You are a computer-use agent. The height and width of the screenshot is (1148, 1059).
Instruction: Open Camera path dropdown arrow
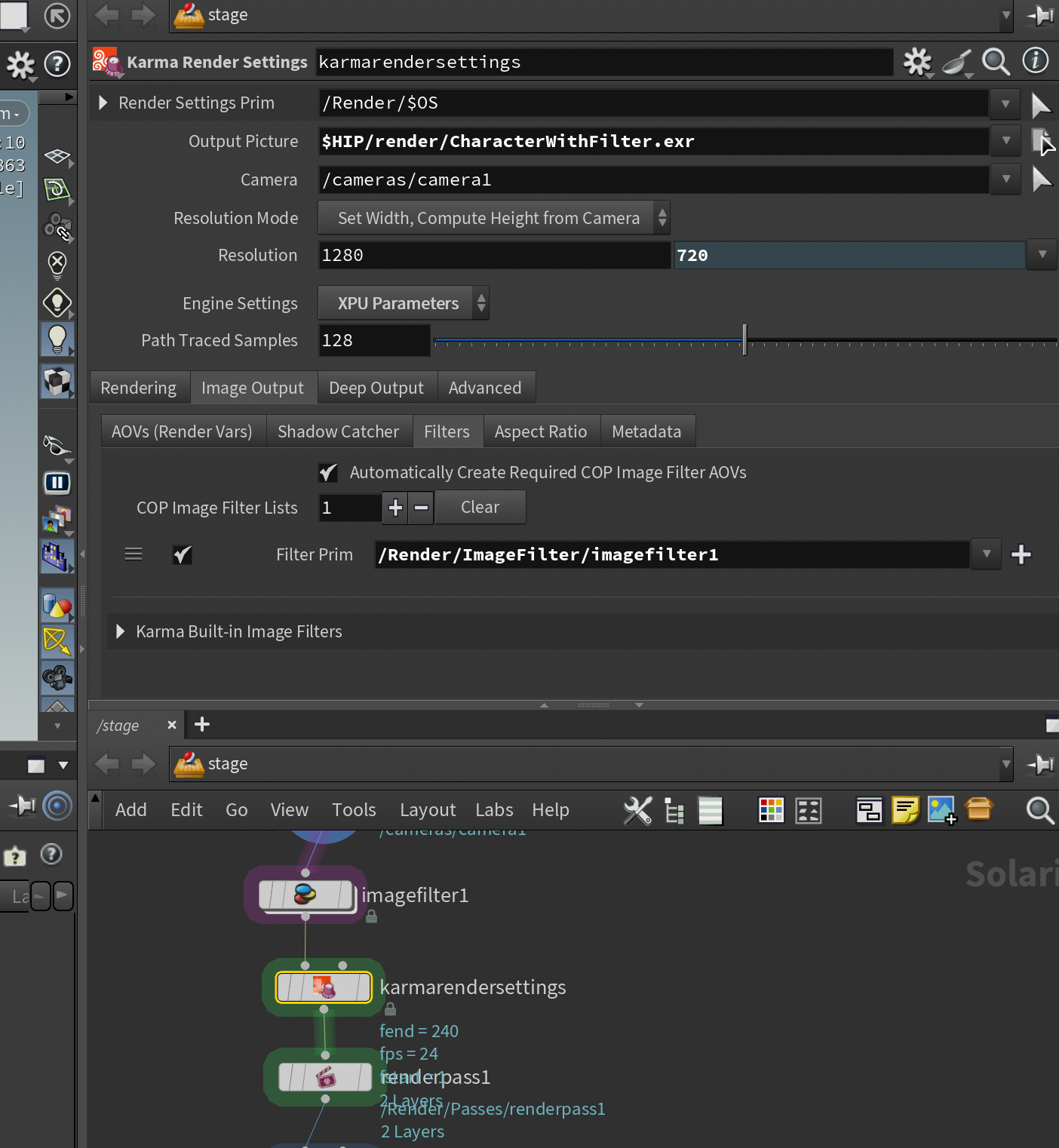(x=1005, y=180)
